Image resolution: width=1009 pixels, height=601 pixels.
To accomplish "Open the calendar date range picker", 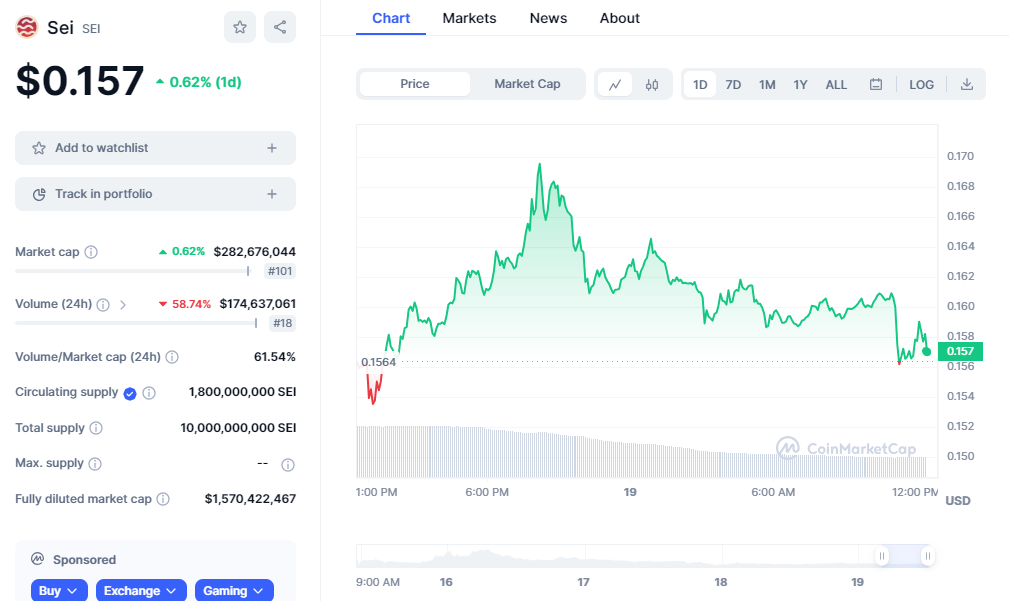I will pos(876,84).
